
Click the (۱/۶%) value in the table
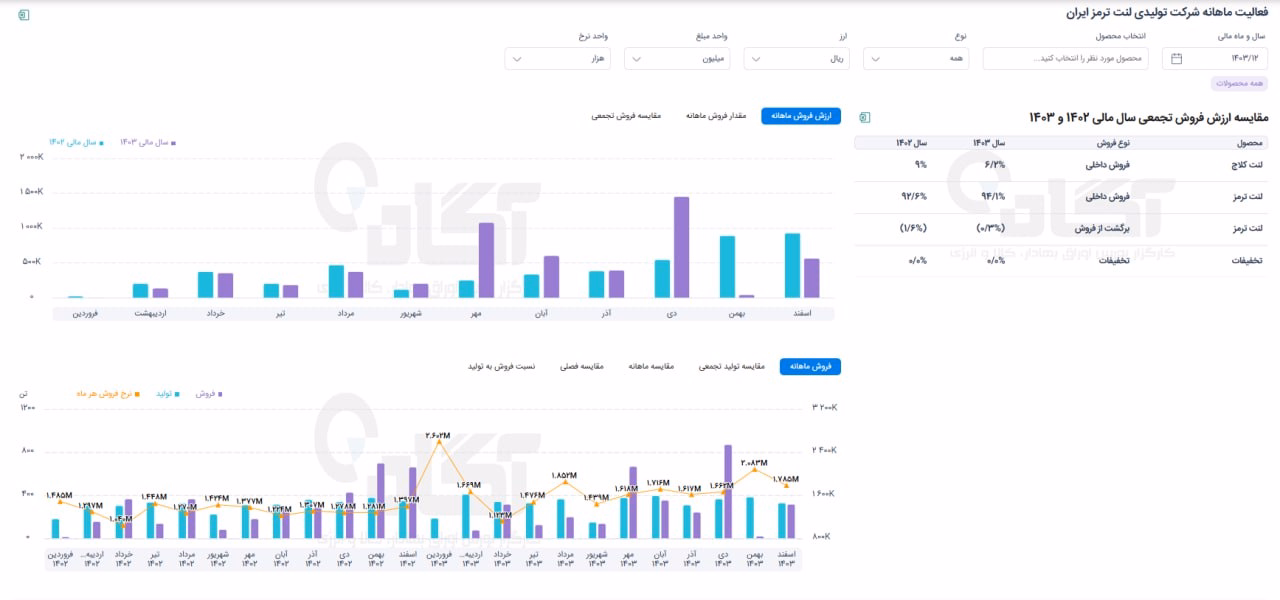pos(913,229)
